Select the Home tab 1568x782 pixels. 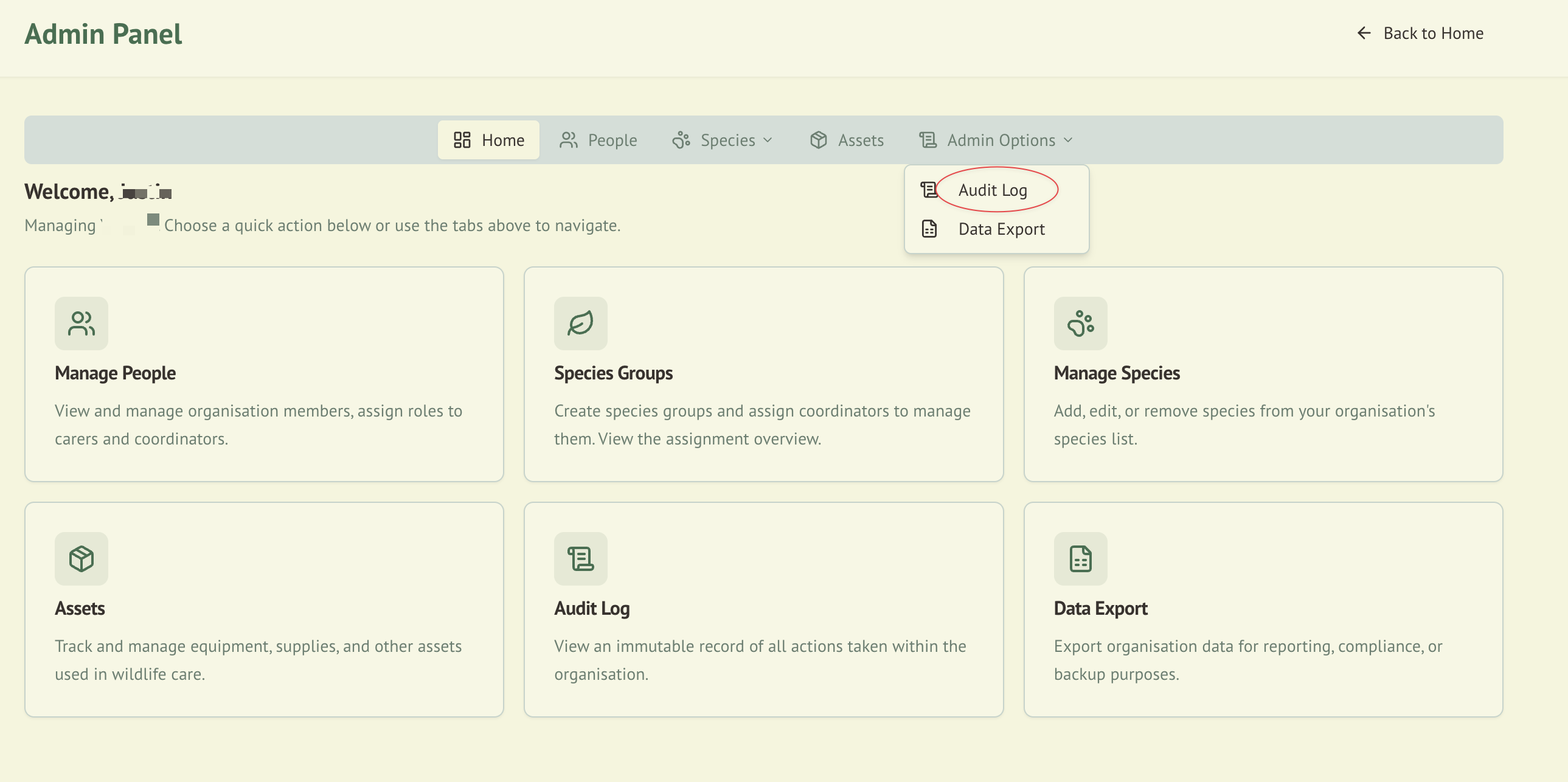point(488,140)
